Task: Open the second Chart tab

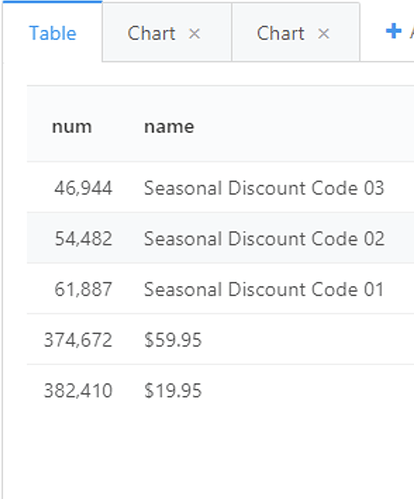Action: point(280,33)
